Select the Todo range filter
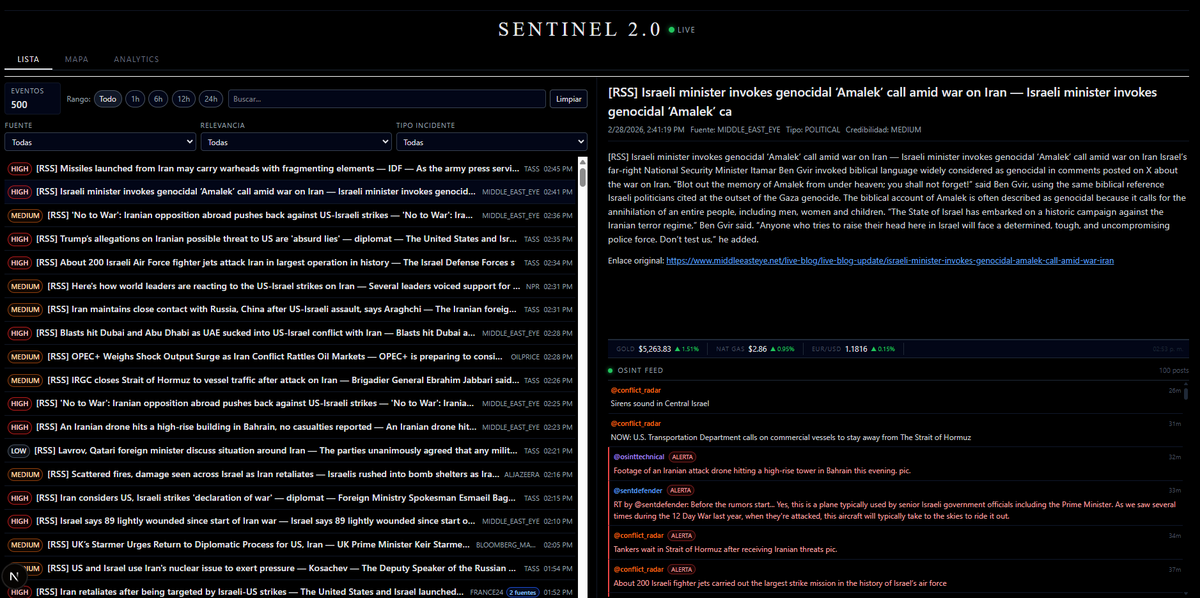 [x=107, y=99]
